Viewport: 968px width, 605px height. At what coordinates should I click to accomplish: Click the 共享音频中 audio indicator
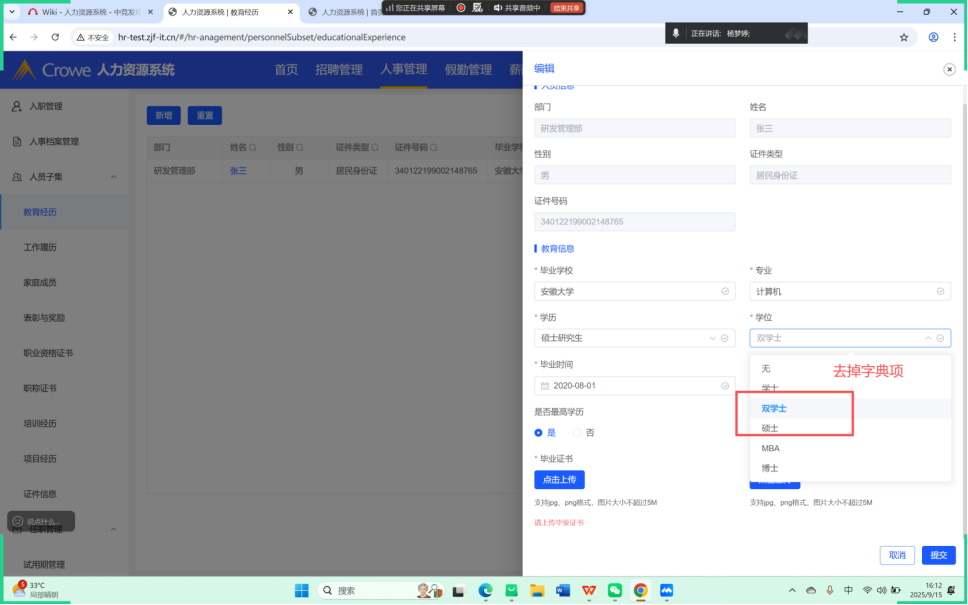click(x=517, y=8)
